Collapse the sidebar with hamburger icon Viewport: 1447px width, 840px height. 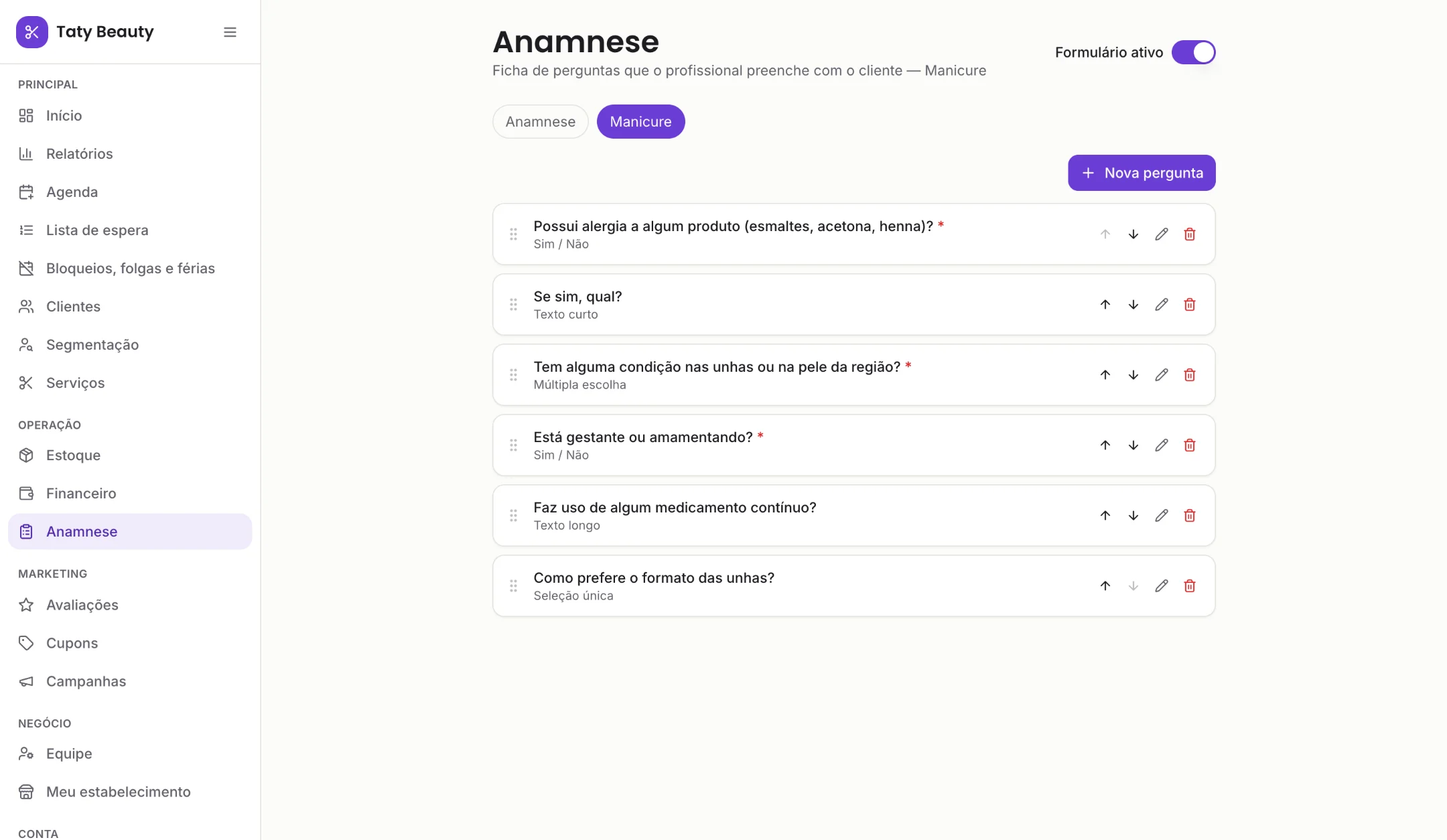point(230,32)
